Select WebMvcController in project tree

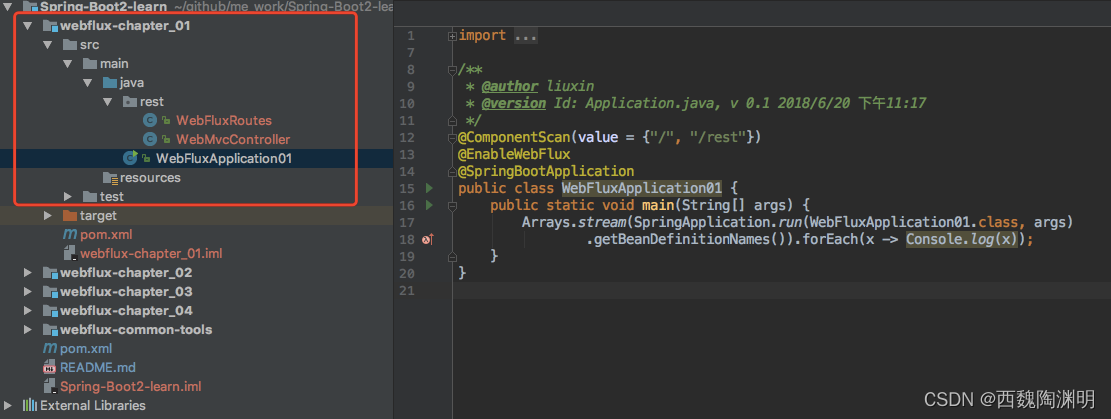[x=233, y=140]
